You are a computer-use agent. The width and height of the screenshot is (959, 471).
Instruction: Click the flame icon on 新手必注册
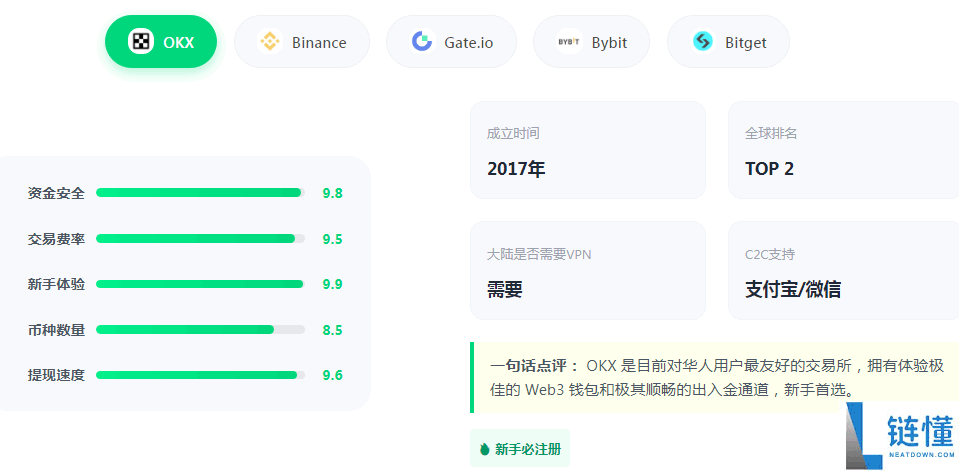(485, 450)
